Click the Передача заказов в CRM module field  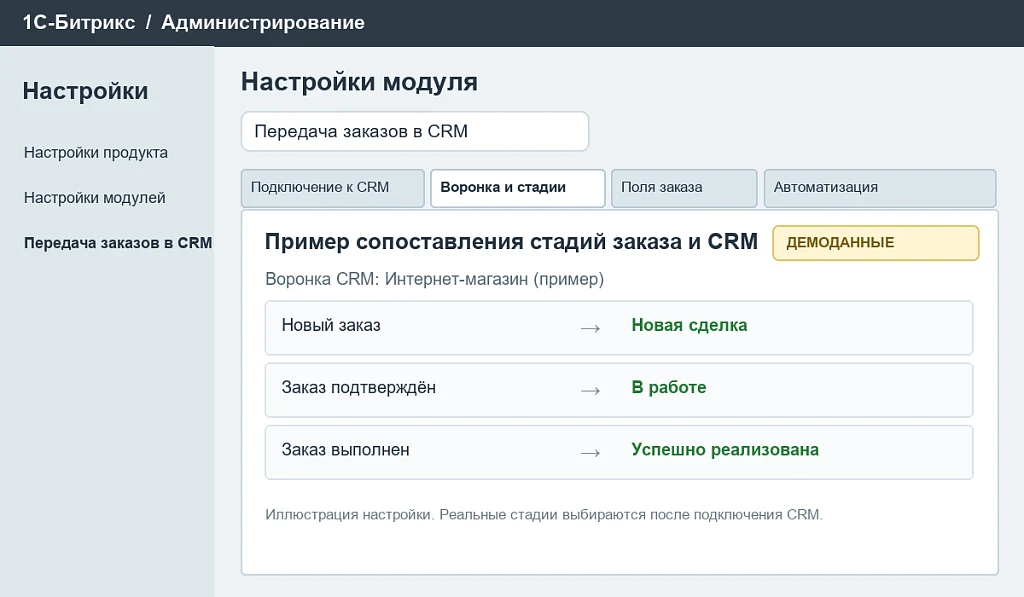pyautogui.click(x=415, y=131)
